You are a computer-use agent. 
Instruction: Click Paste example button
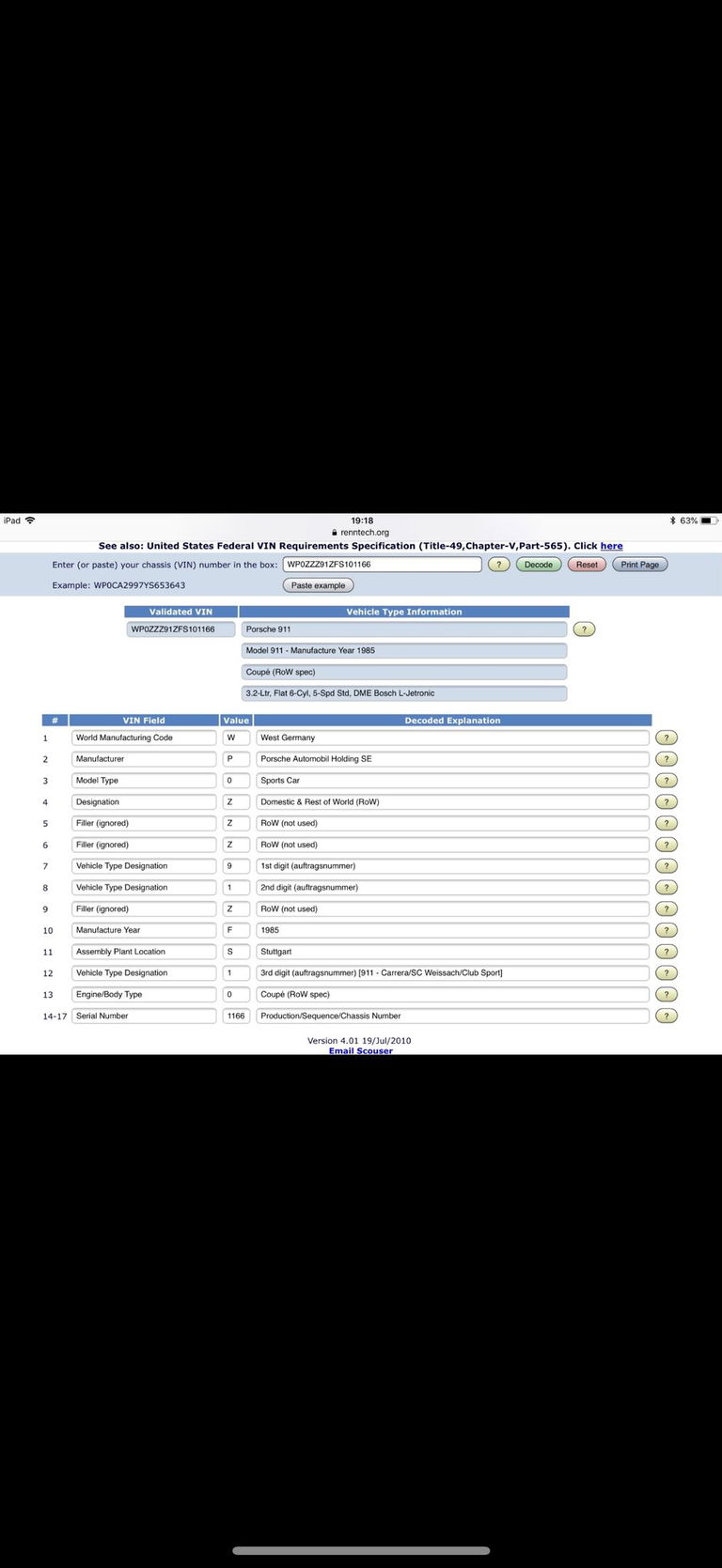point(318,585)
